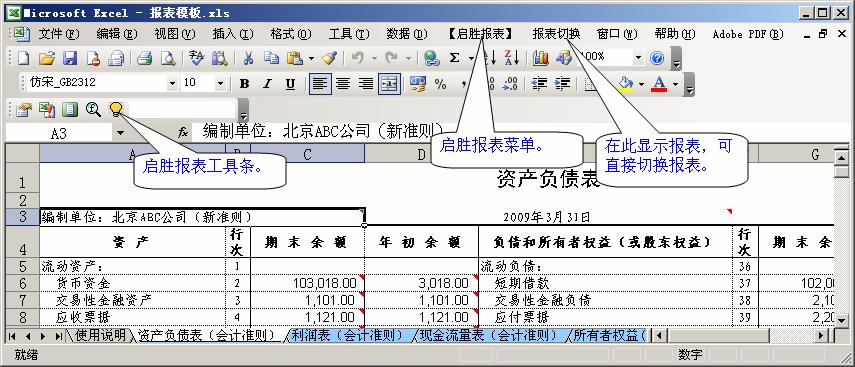Toggle Bold formatting
Viewport: 855px width, 367px height.
[244, 84]
